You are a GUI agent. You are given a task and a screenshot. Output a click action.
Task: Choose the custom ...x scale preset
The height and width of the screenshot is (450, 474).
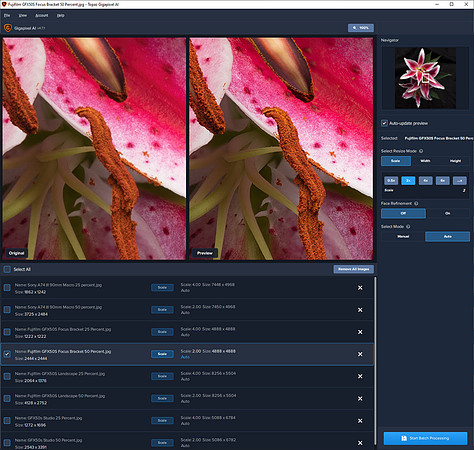coord(460,181)
